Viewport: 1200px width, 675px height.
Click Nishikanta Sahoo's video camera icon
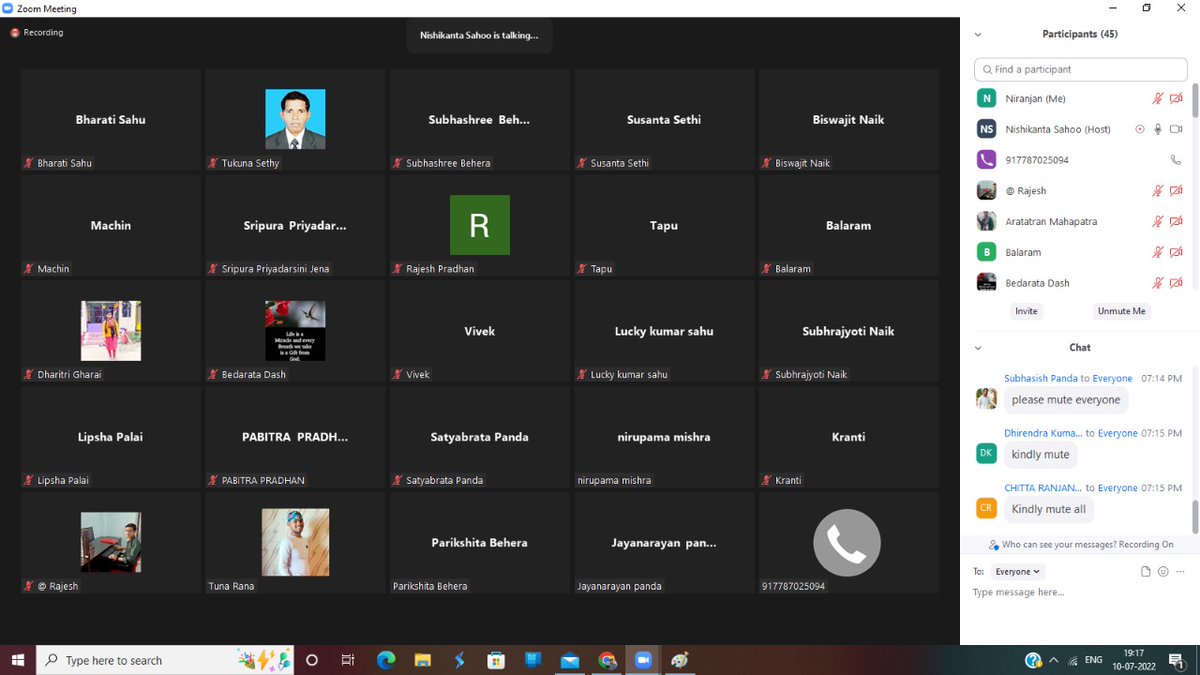click(x=1176, y=129)
